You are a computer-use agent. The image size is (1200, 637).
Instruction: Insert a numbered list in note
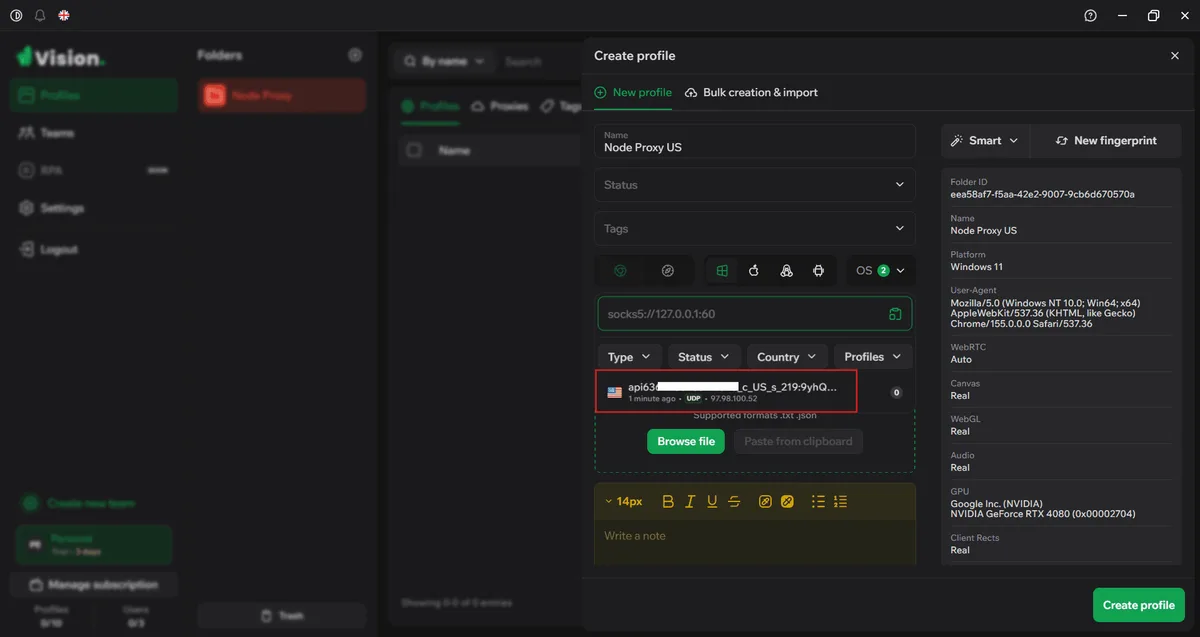[x=840, y=501]
